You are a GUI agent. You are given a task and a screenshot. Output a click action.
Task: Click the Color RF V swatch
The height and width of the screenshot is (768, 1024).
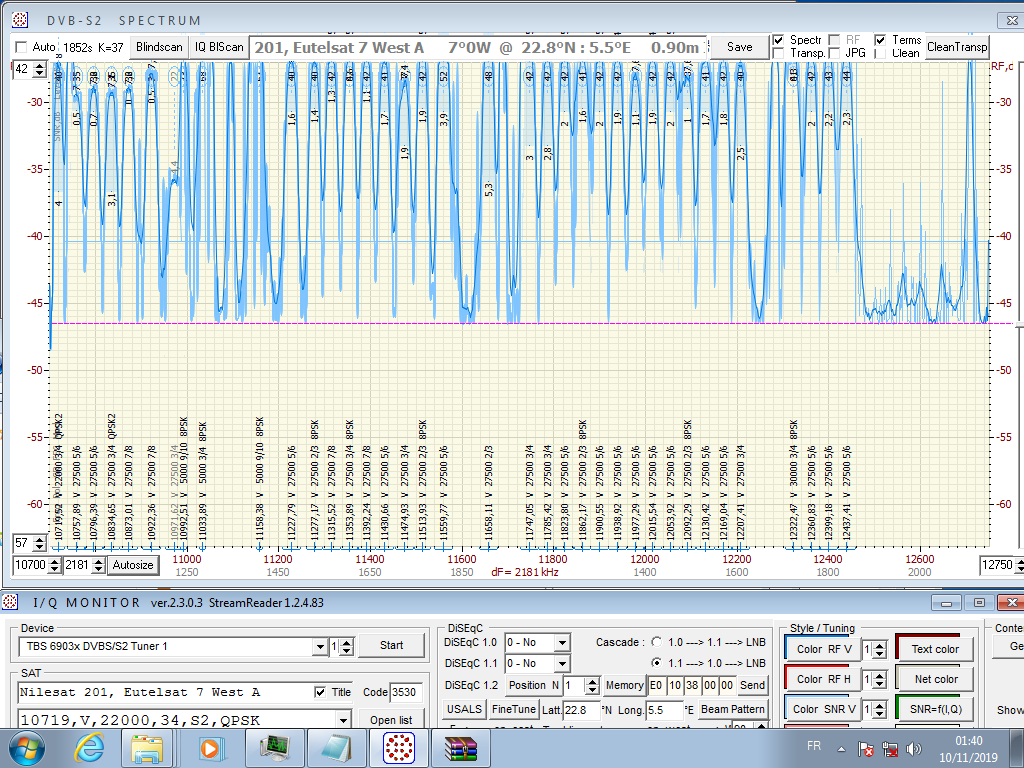823,649
